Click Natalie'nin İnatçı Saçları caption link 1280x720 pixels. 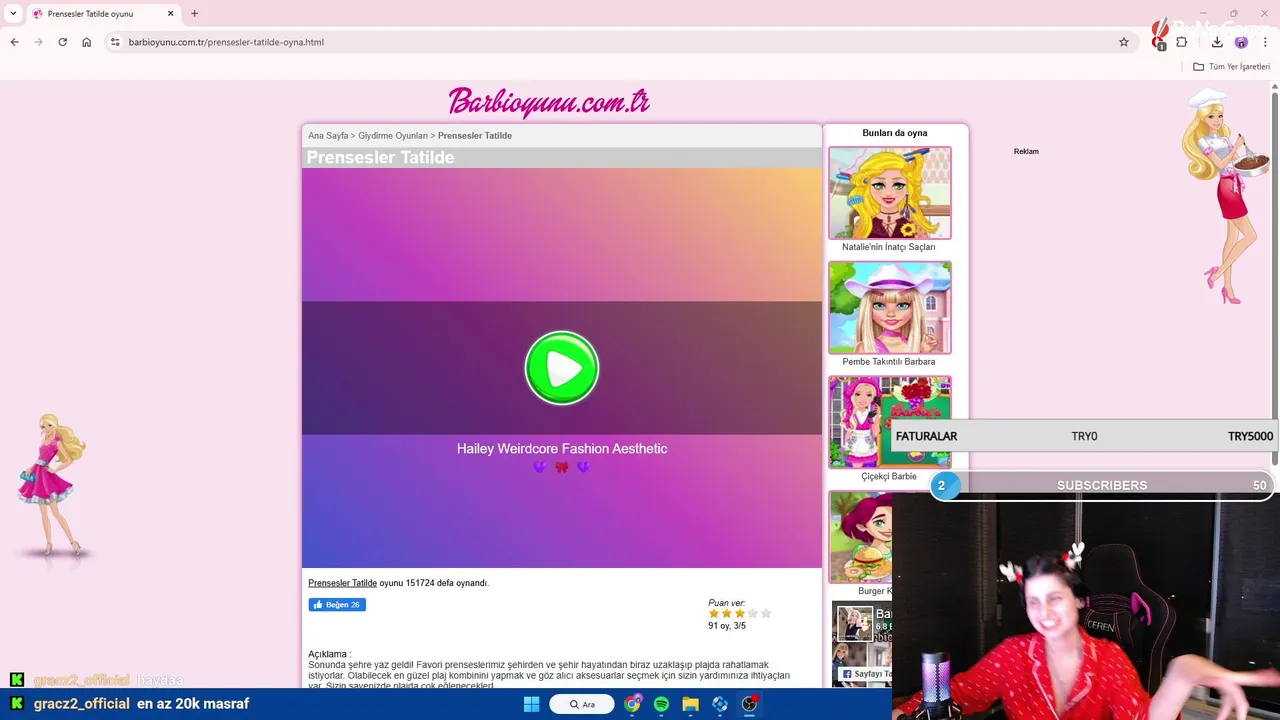coord(889,247)
